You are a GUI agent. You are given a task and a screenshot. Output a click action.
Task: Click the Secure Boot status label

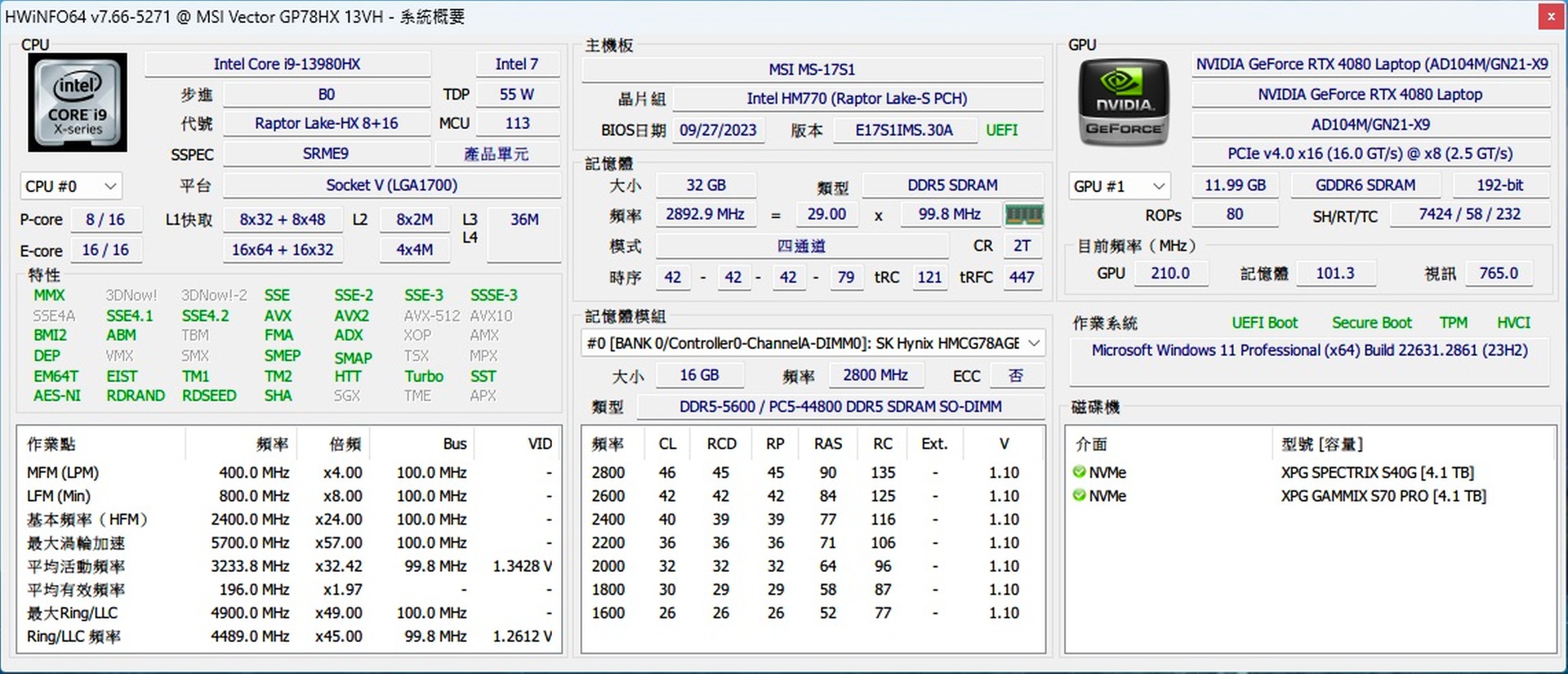pyautogui.click(x=1372, y=323)
